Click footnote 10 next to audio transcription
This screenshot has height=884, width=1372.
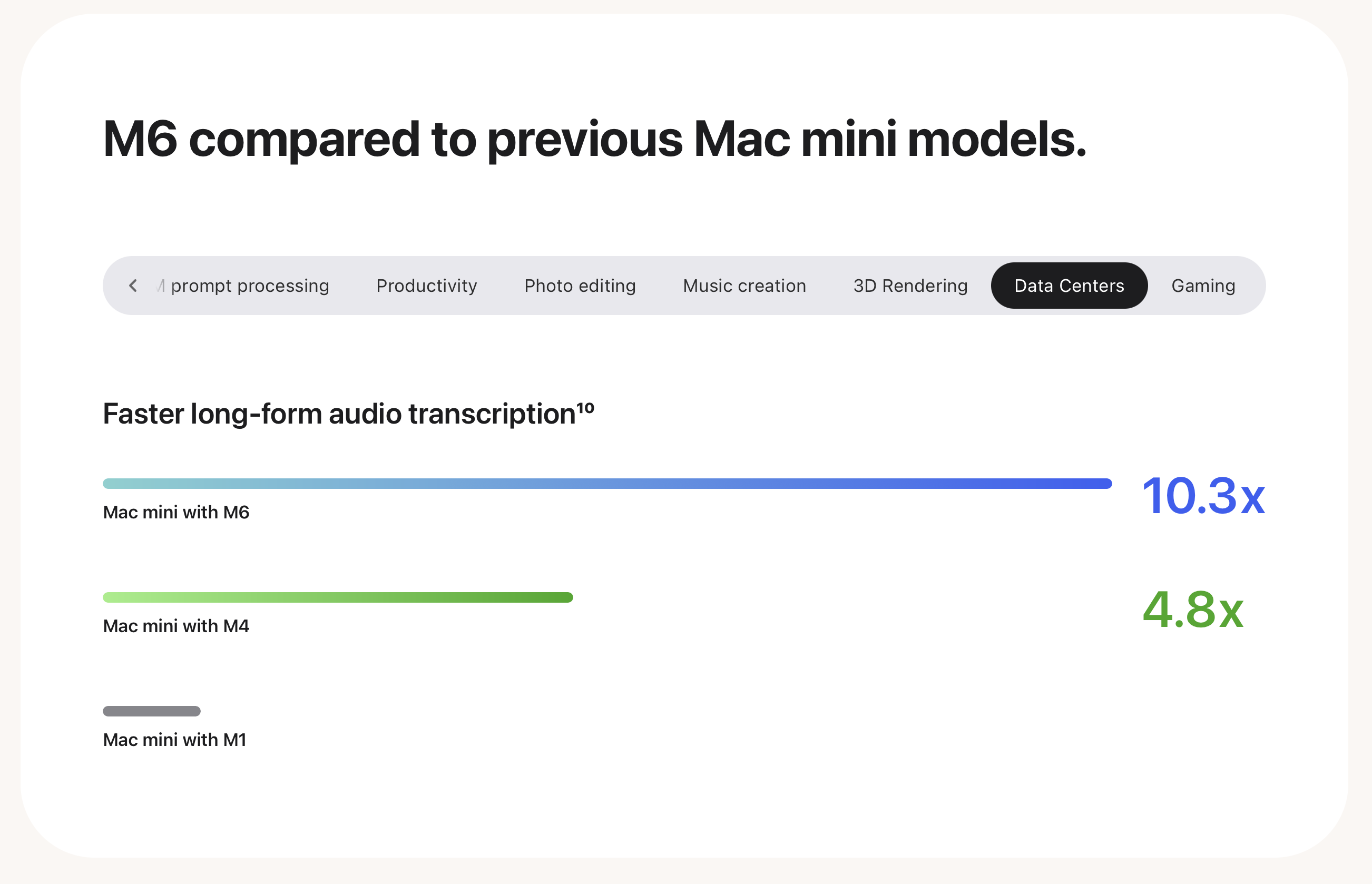pyautogui.click(x=585, y=407)
